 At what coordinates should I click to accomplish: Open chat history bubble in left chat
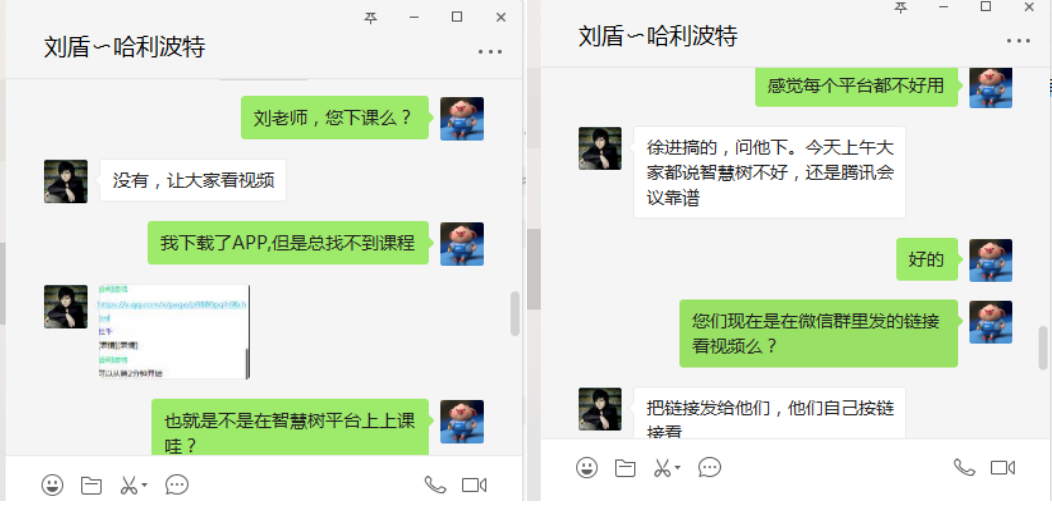(x=176, y=484)
